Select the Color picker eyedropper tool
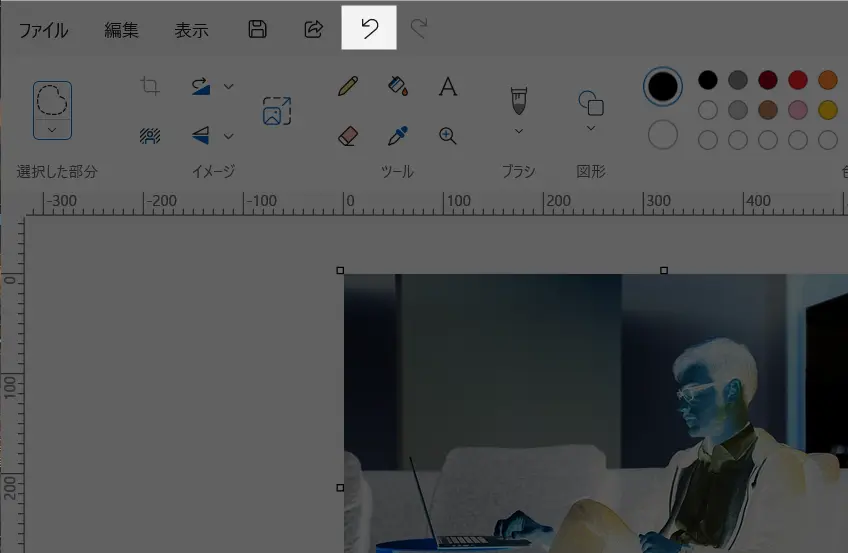The height and width of the screenshot is (553, 848). point(398,136)
